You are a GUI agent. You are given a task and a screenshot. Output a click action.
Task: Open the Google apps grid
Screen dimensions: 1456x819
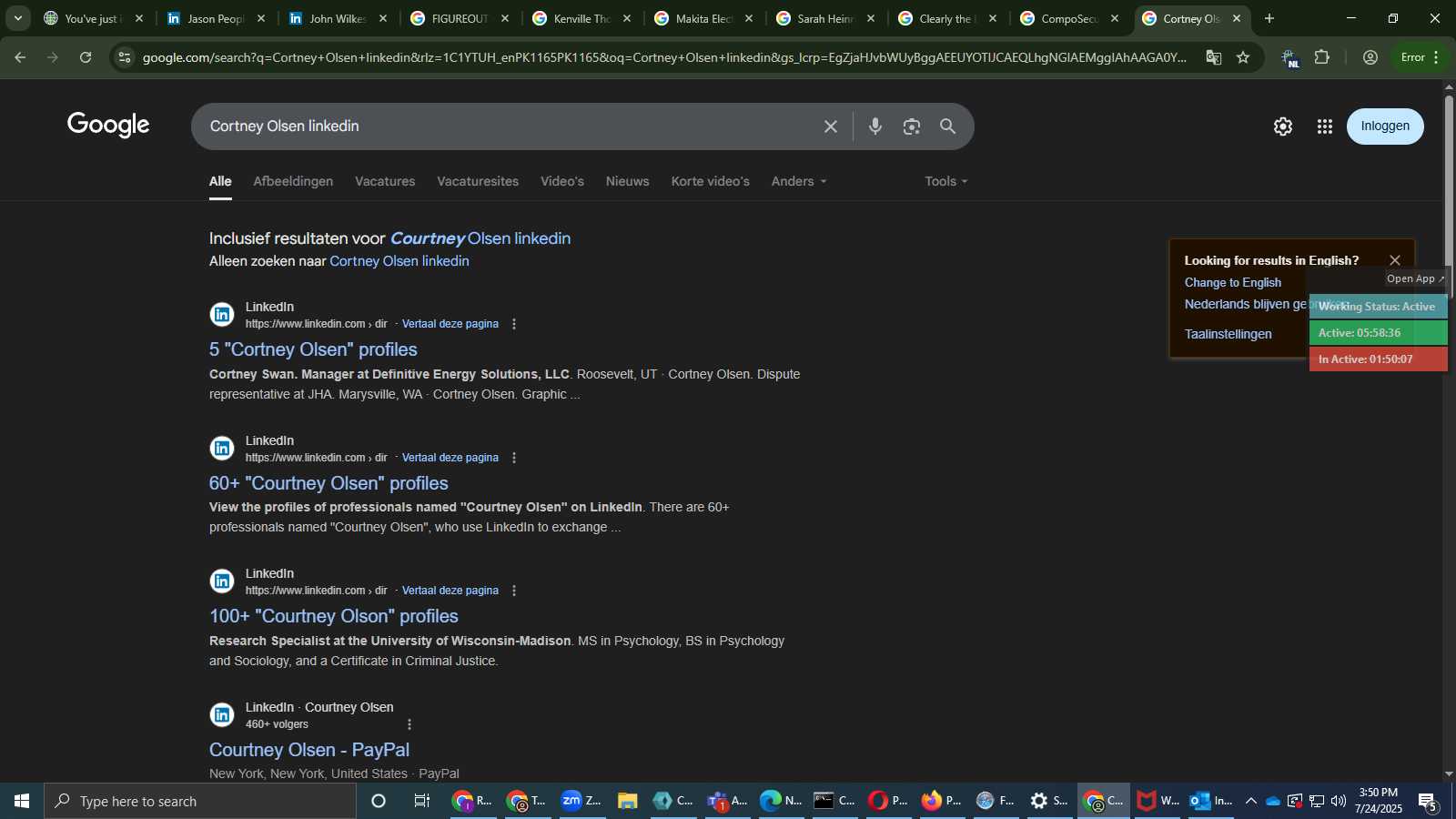tap(1325, 126)
